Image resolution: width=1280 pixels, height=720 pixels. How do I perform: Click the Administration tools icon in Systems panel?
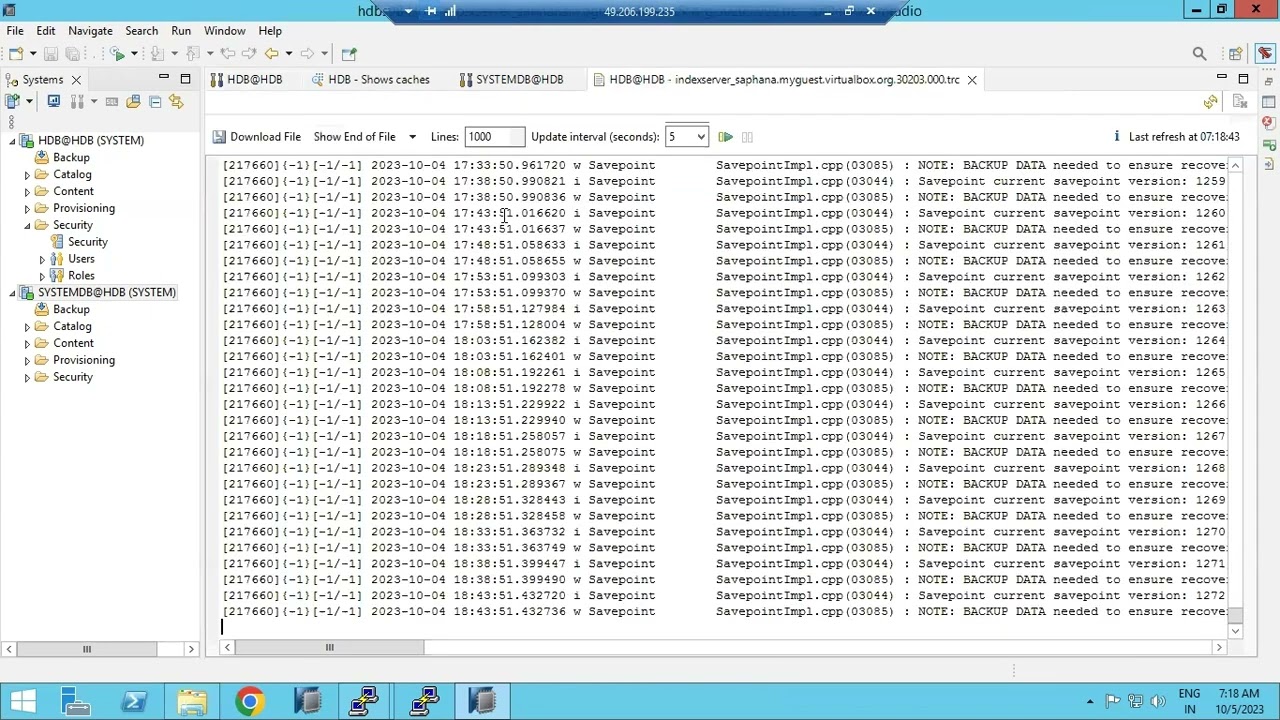[77, 101]
